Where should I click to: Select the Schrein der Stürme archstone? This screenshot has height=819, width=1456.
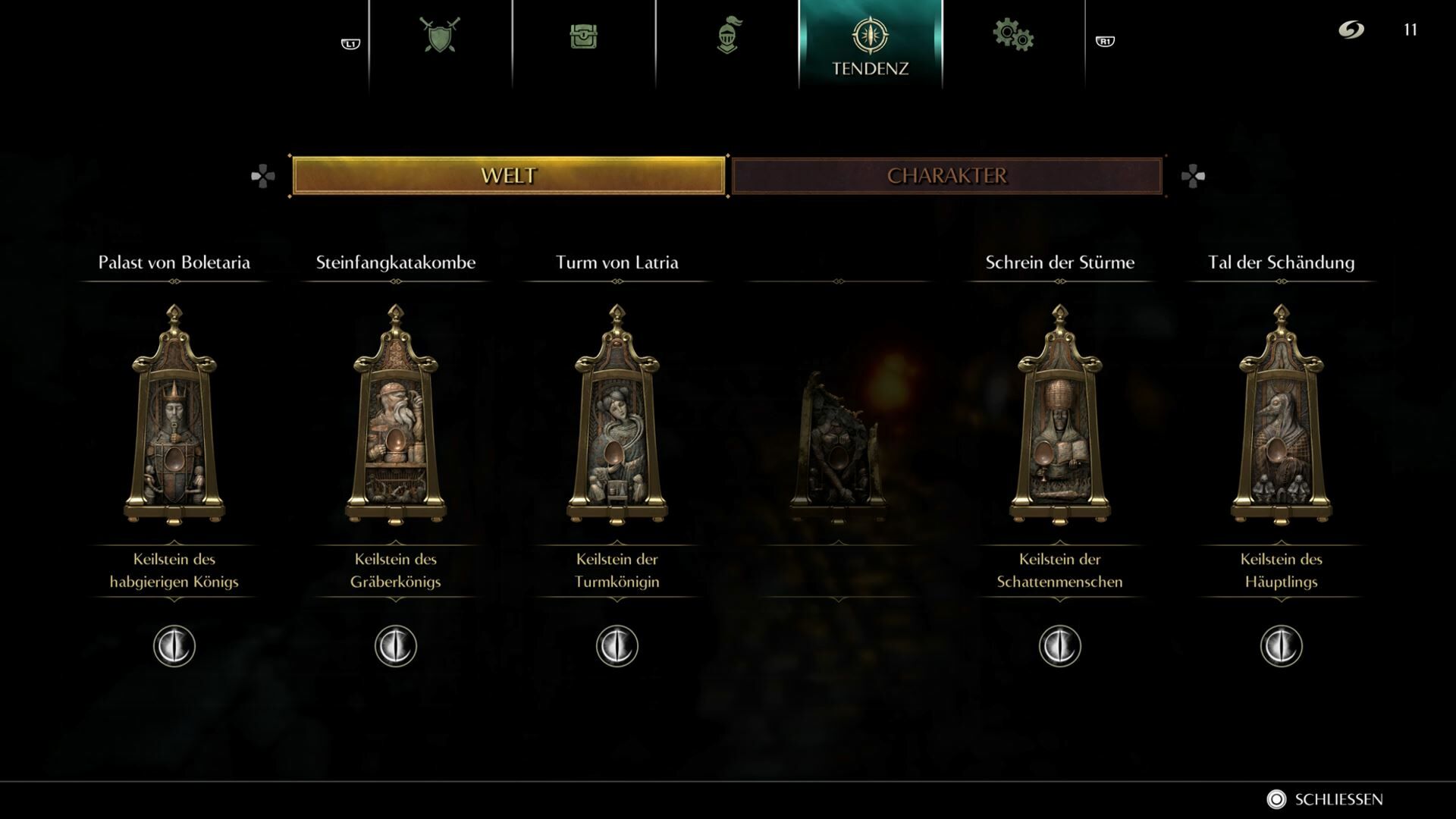click(1060, 415)
